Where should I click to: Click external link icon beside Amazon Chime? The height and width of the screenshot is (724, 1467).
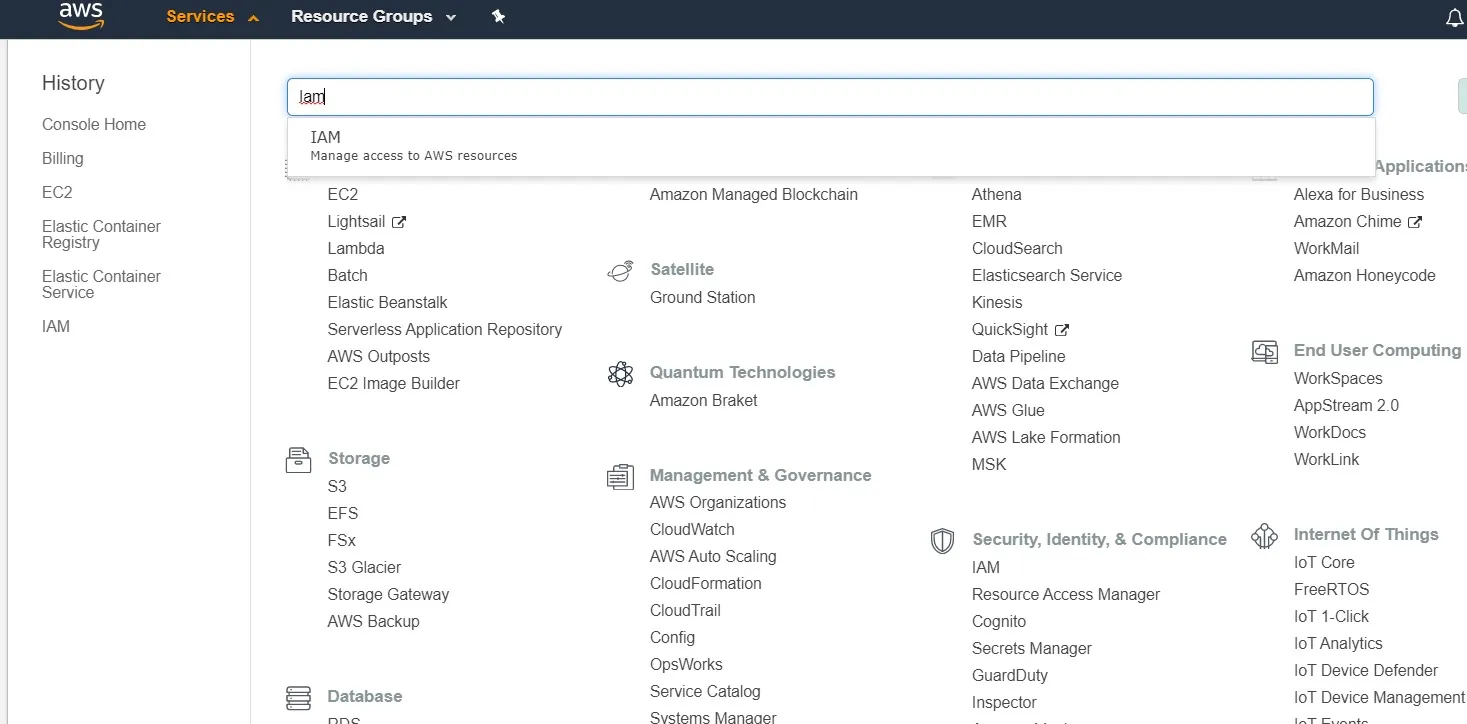[x=1415, y=222]
